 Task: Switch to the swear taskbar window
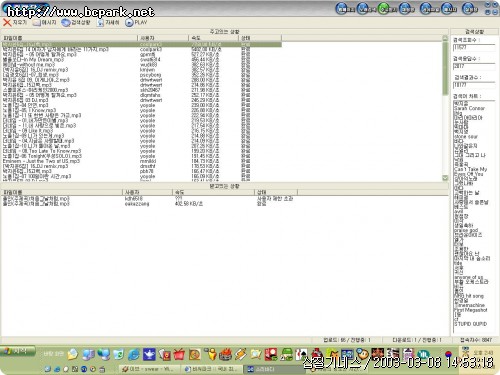pyautogui.click(x=148, y=369)
